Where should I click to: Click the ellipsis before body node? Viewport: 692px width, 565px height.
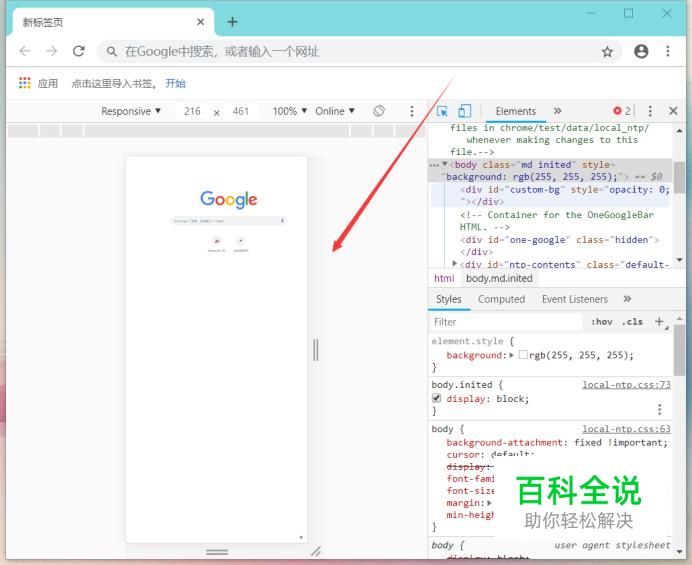(434, 165)
